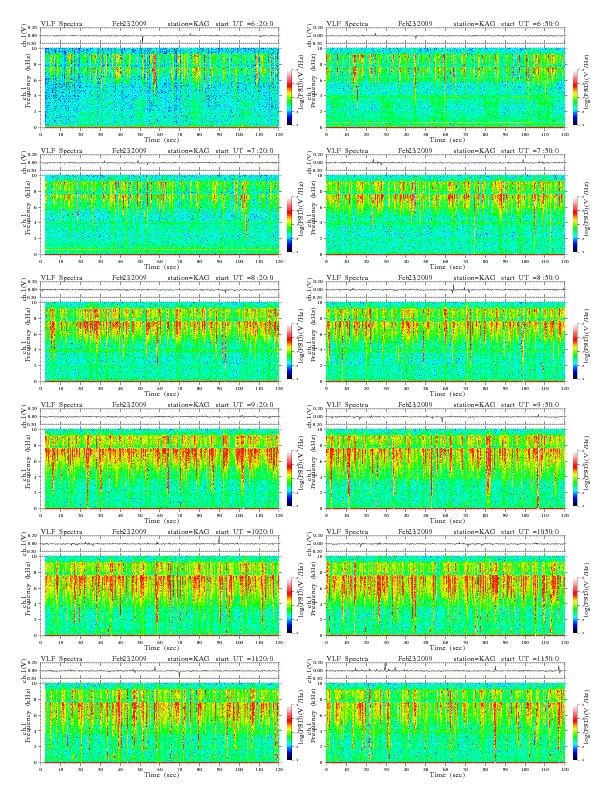612x792 pixels.
Task: Click the ch.1 voltage waveform strip above the 7:50 spectrogram
Action: (445, 163)
